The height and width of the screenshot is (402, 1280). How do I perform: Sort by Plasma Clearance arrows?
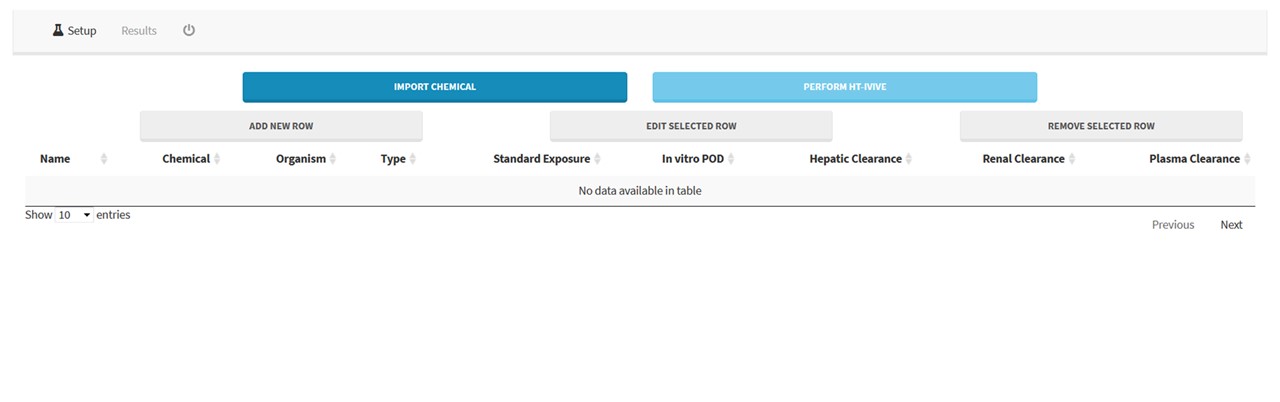click(1247, 159)
